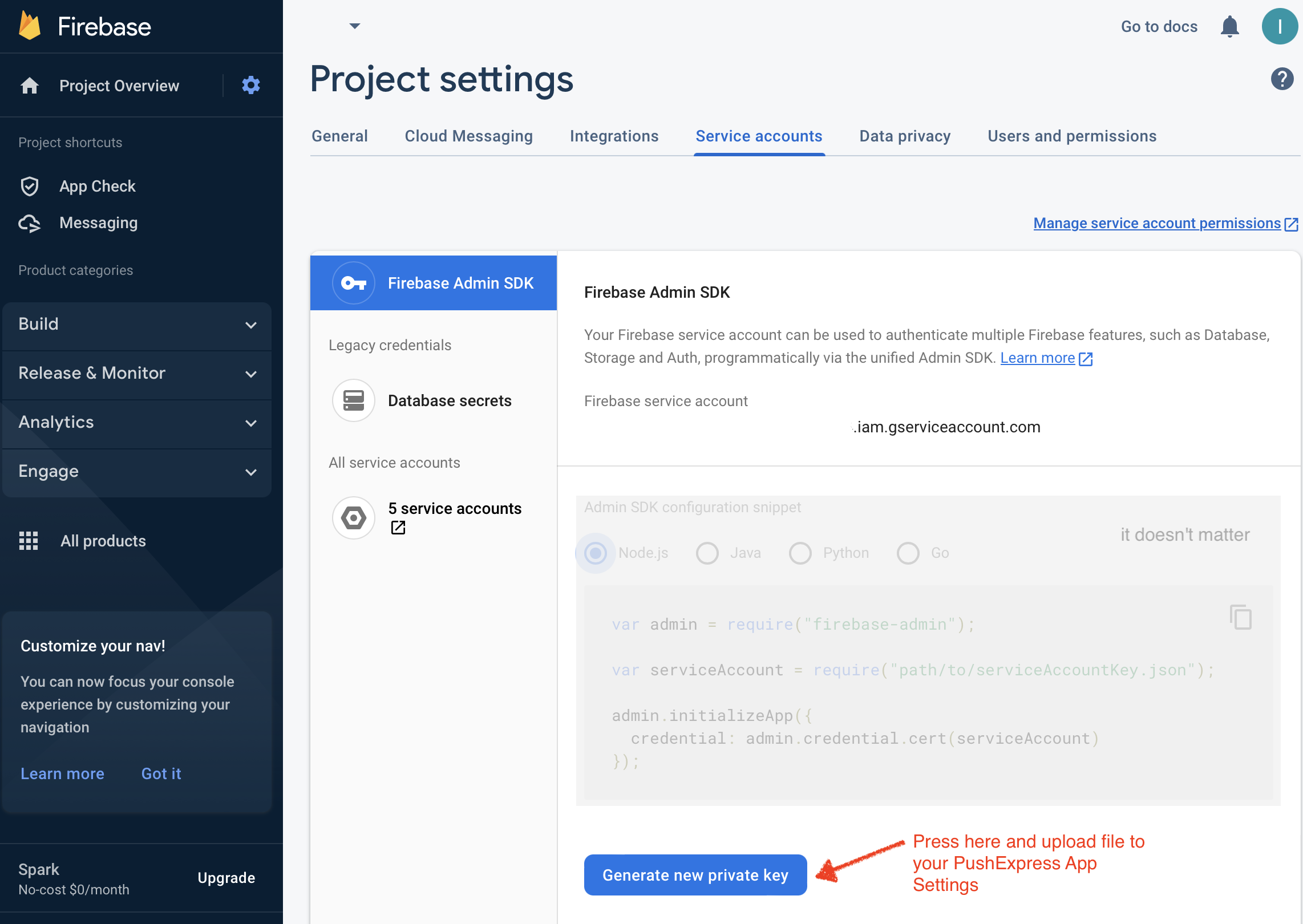Select the Node.js radio button

596,553
